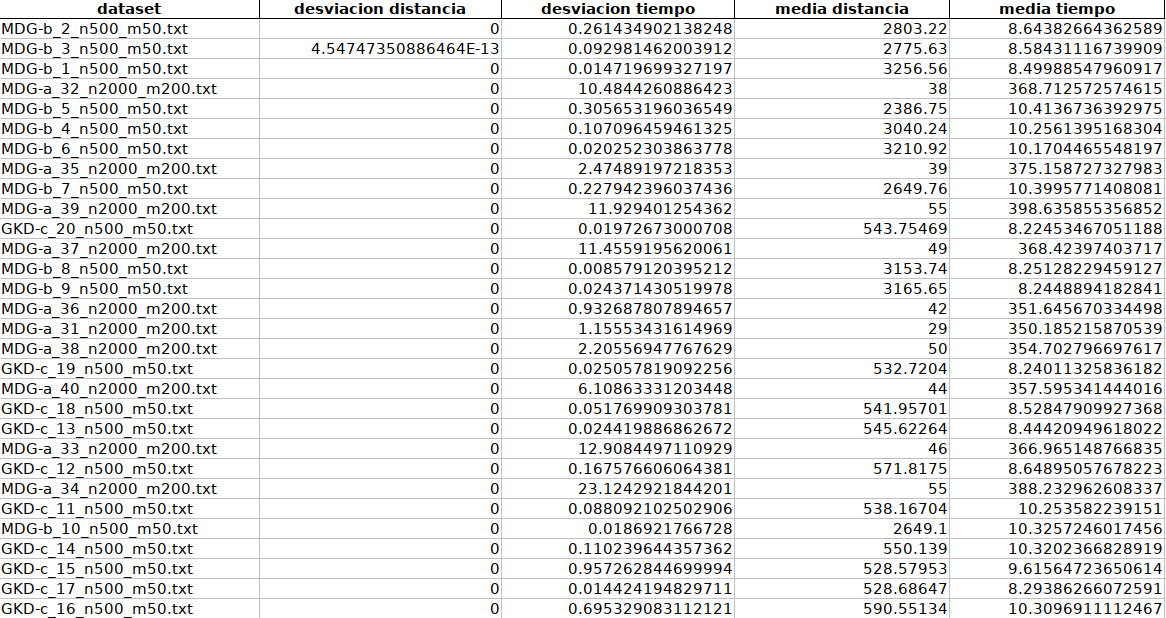Select media distancia value 2775.63
The height and width of the screenshot is (618, 1166).
coord(915,49)
